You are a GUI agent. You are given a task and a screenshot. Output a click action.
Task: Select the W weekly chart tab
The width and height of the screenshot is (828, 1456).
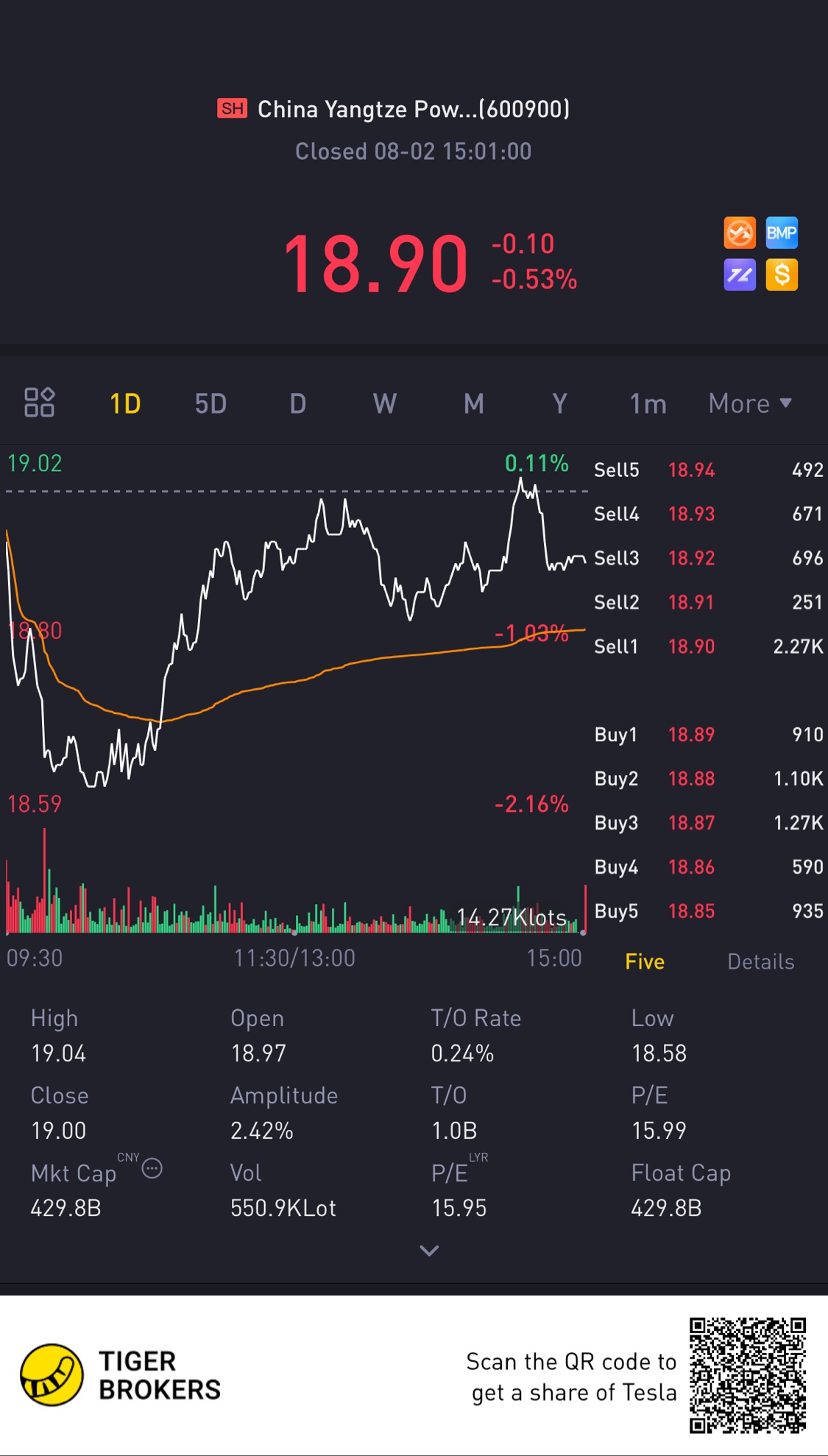384,403
